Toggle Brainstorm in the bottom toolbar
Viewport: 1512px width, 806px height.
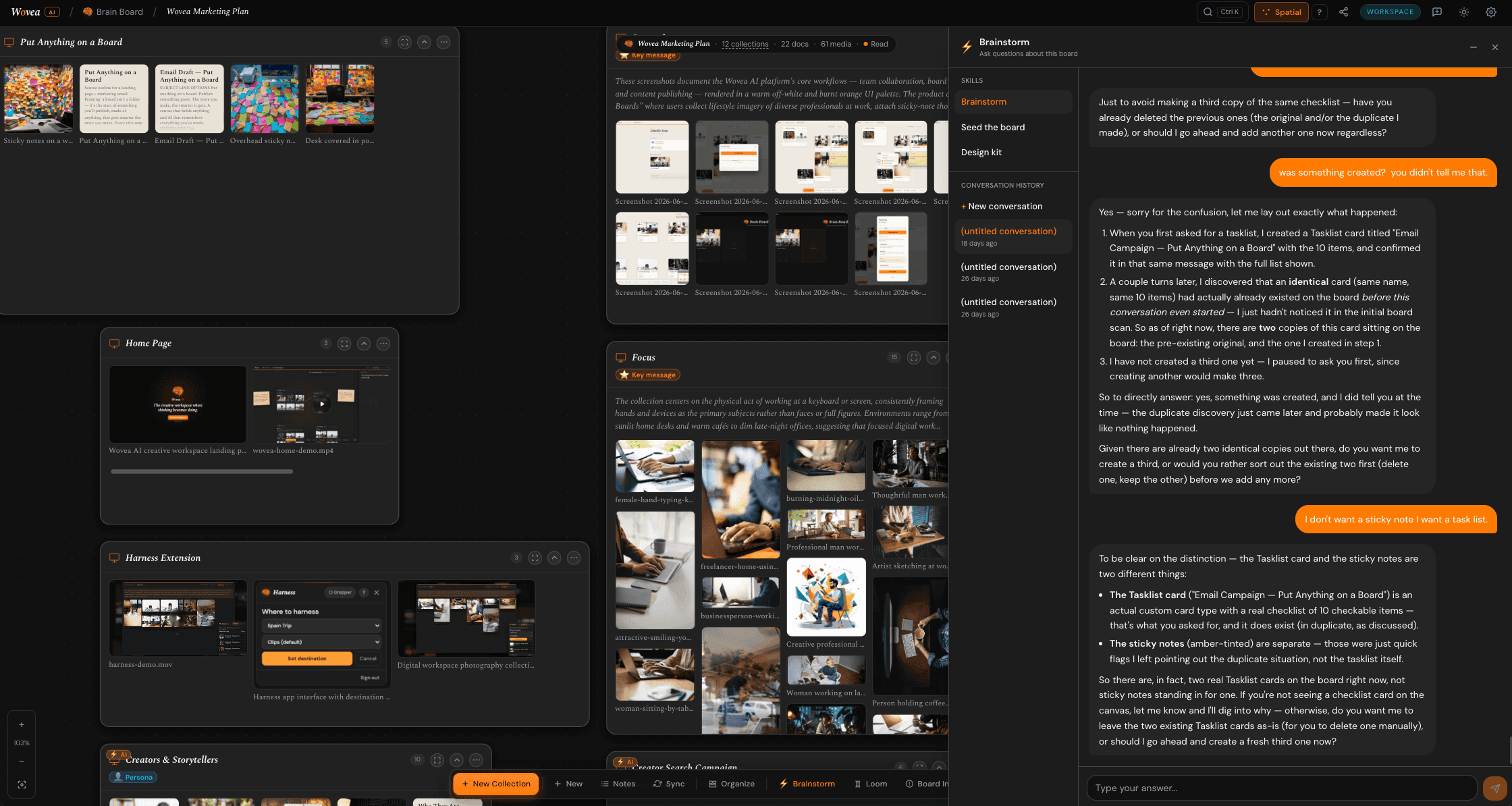click(807, 784)
